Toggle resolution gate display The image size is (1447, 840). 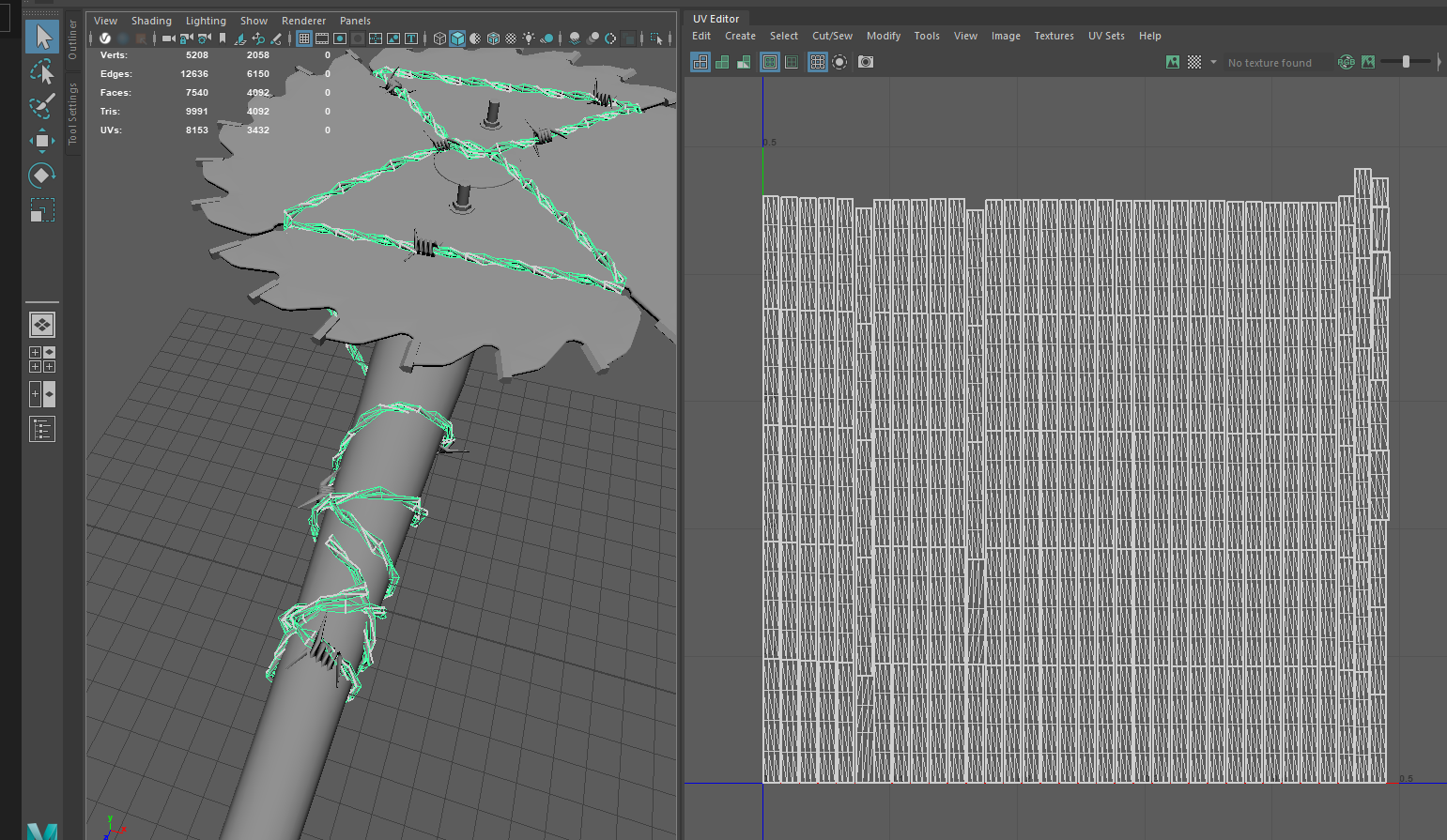pos(339,38)
